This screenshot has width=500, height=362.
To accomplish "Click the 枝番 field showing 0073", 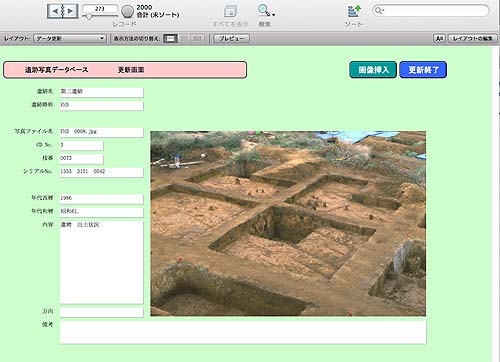I will [82, 159].
